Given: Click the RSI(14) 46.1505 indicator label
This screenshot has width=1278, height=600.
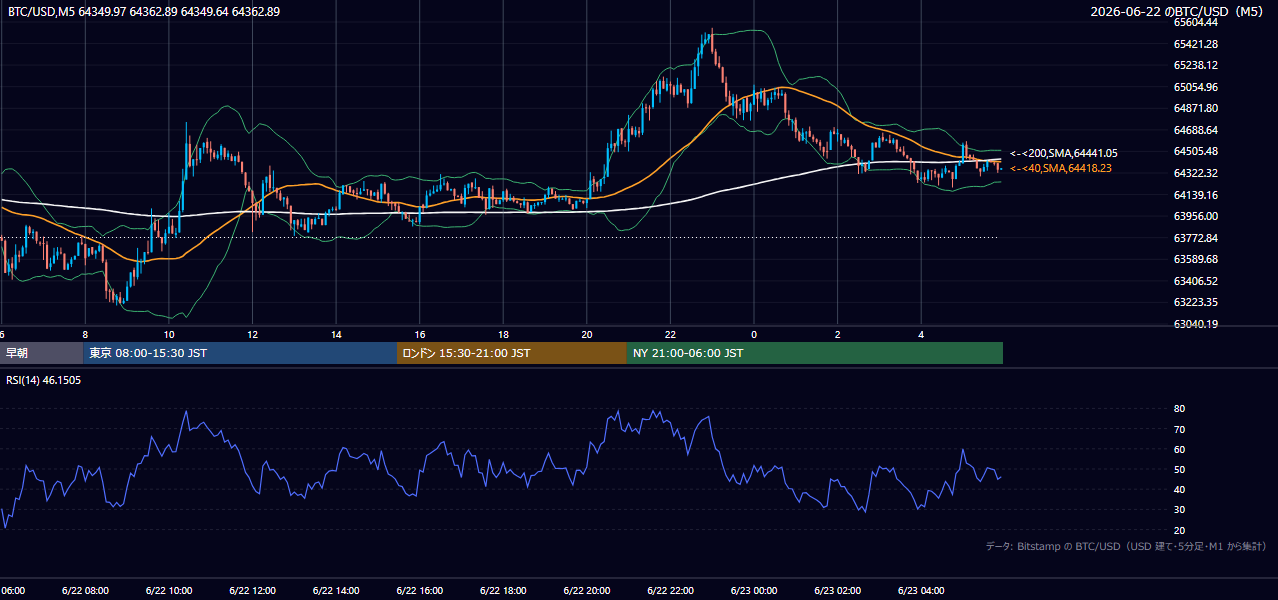Looking at the screenshot, I should 44,380.
